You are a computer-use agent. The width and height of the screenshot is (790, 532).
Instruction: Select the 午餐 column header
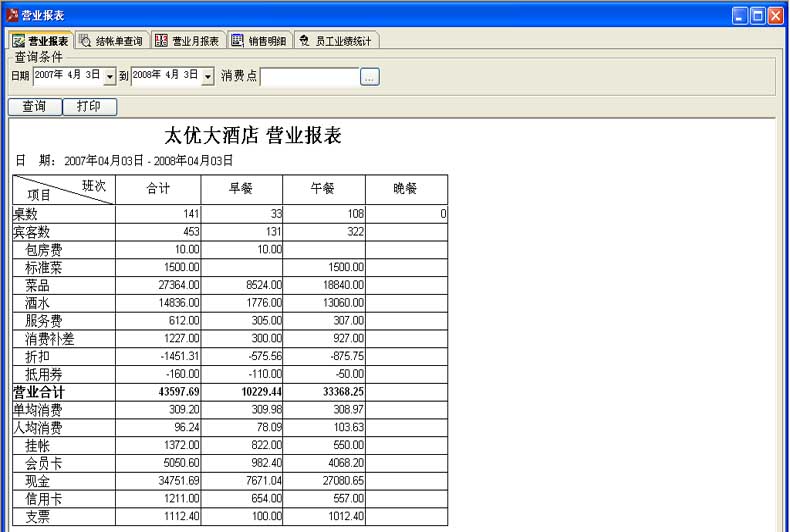[323, 188]
